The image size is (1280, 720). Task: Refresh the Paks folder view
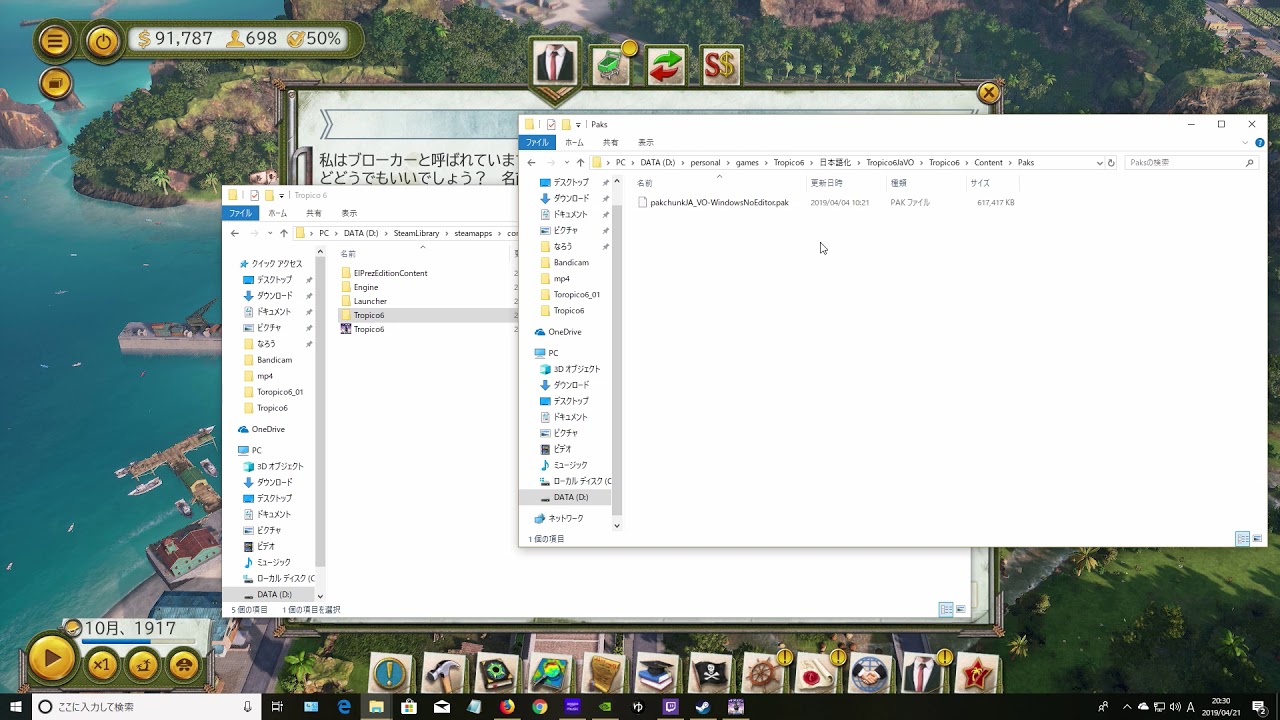(x=1111, y=162)
